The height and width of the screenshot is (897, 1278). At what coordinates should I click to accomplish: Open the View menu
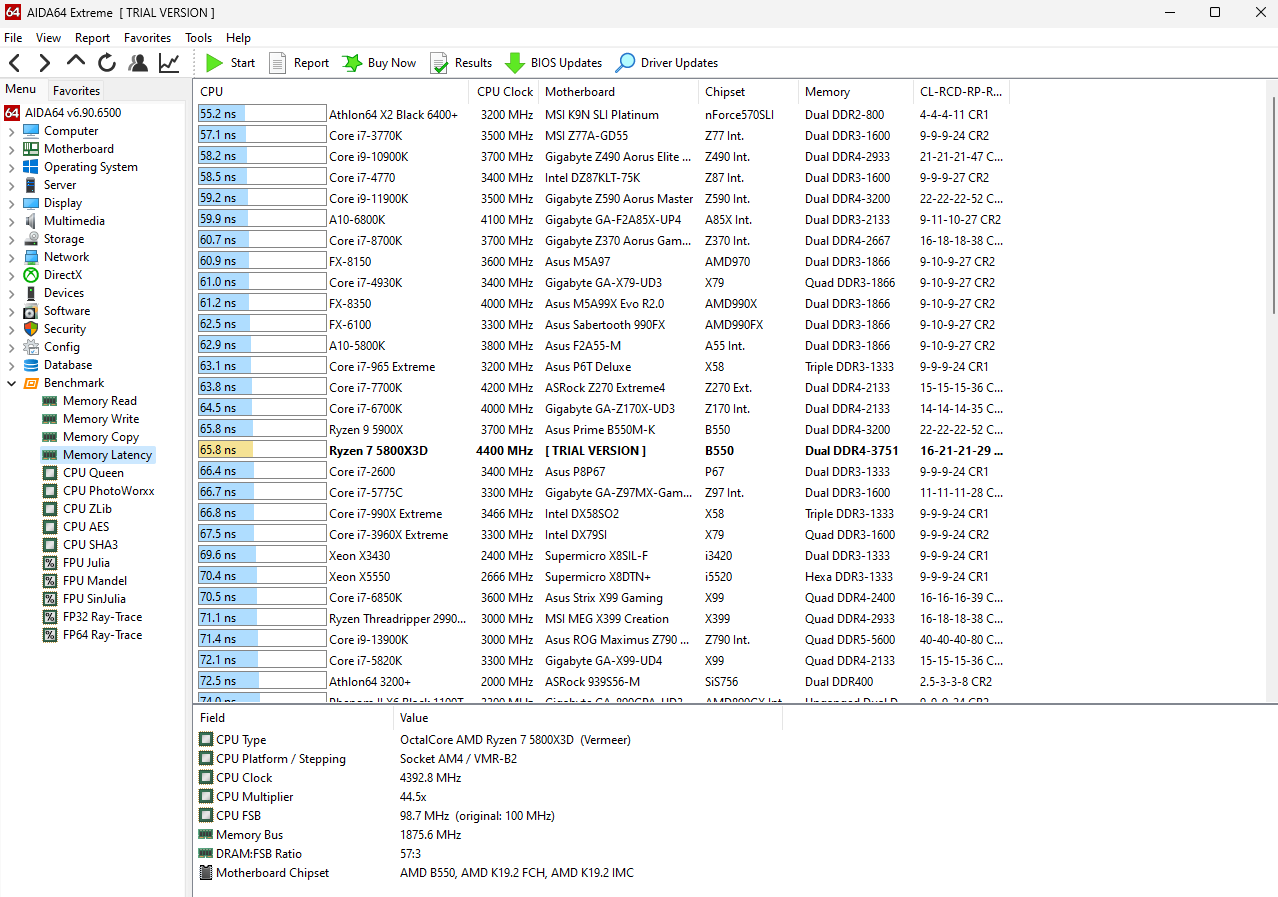48,38
